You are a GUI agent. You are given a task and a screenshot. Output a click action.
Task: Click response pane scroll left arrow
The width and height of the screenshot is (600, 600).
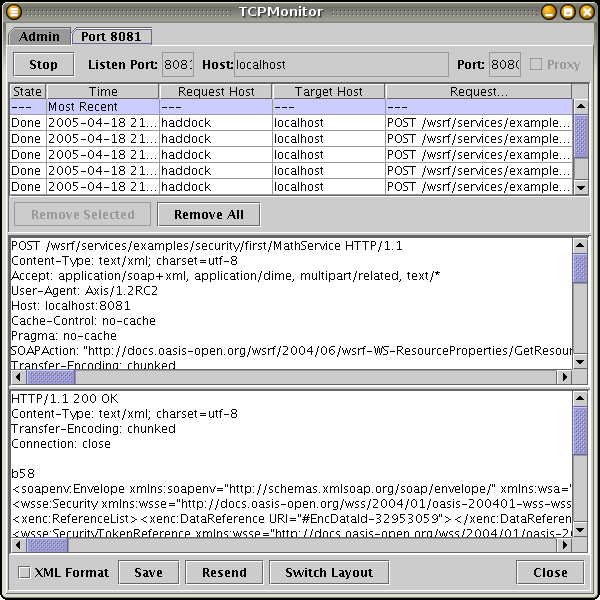tap(18, 545)
